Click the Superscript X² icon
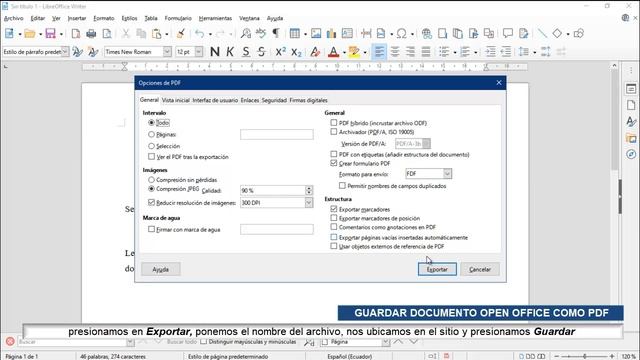Viewport: 640px width, 360px height. coord(280,52)
